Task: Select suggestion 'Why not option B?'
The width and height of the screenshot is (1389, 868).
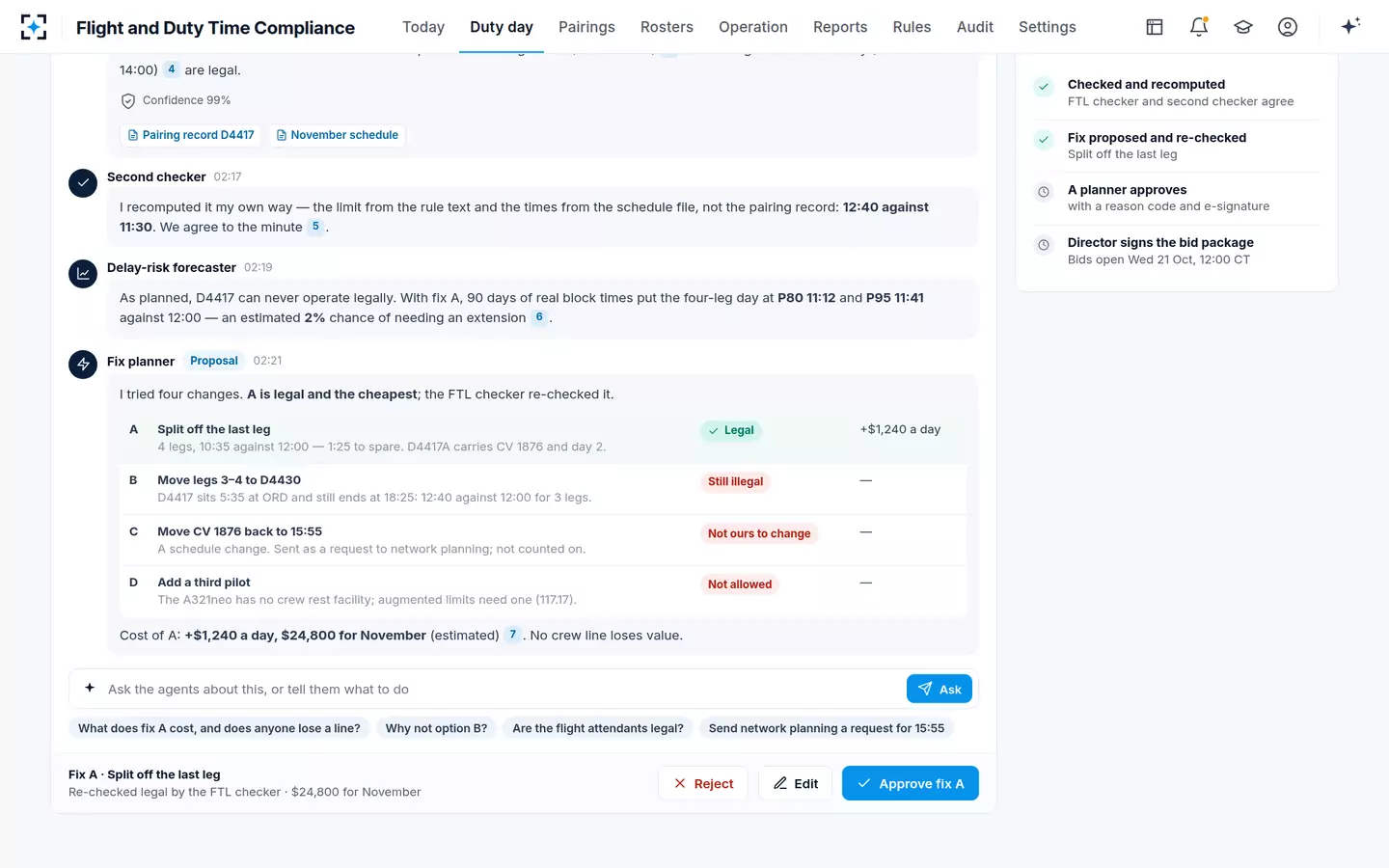Action: pos(436,728)
